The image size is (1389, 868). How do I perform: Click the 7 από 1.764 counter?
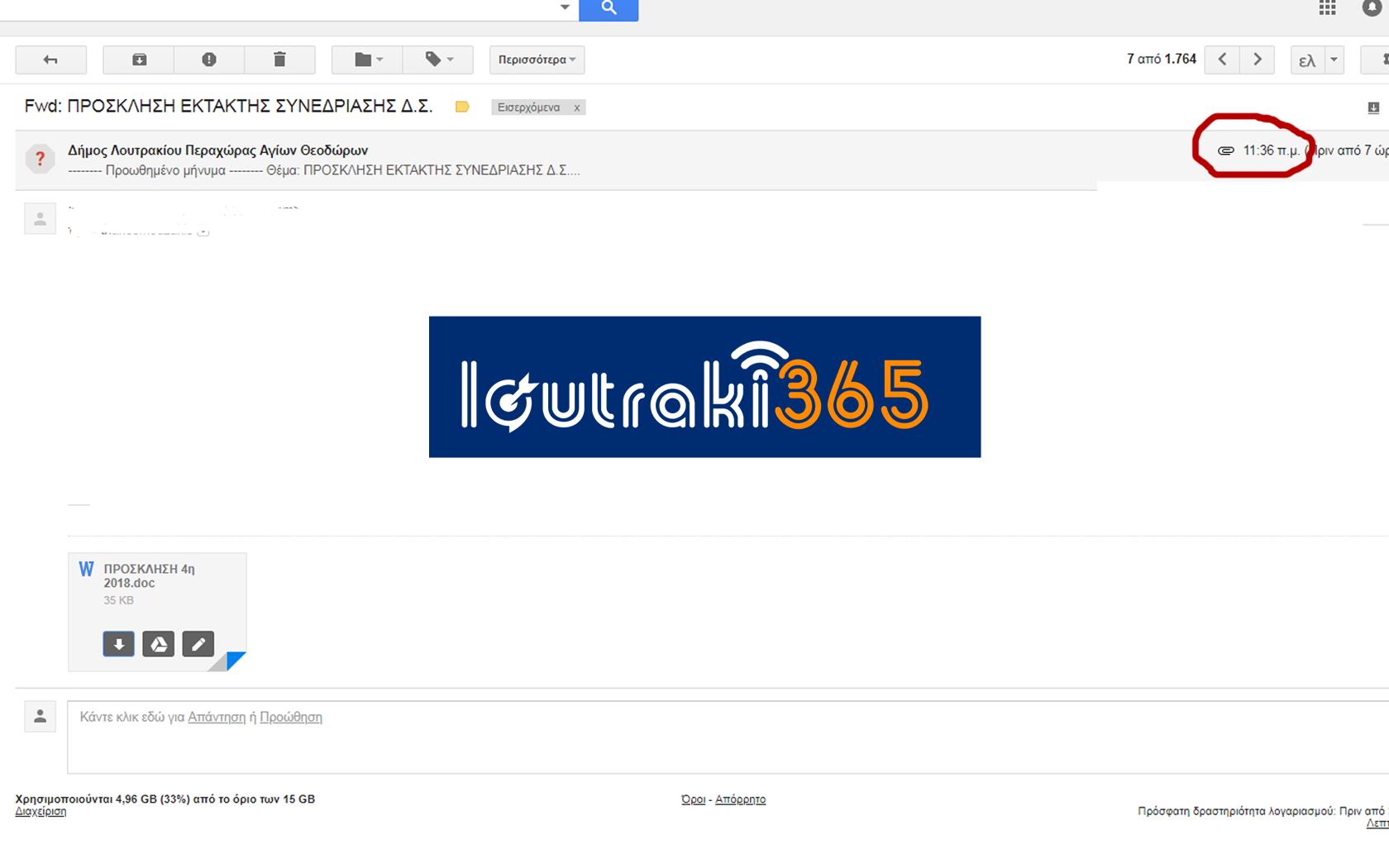point(1161,60)
